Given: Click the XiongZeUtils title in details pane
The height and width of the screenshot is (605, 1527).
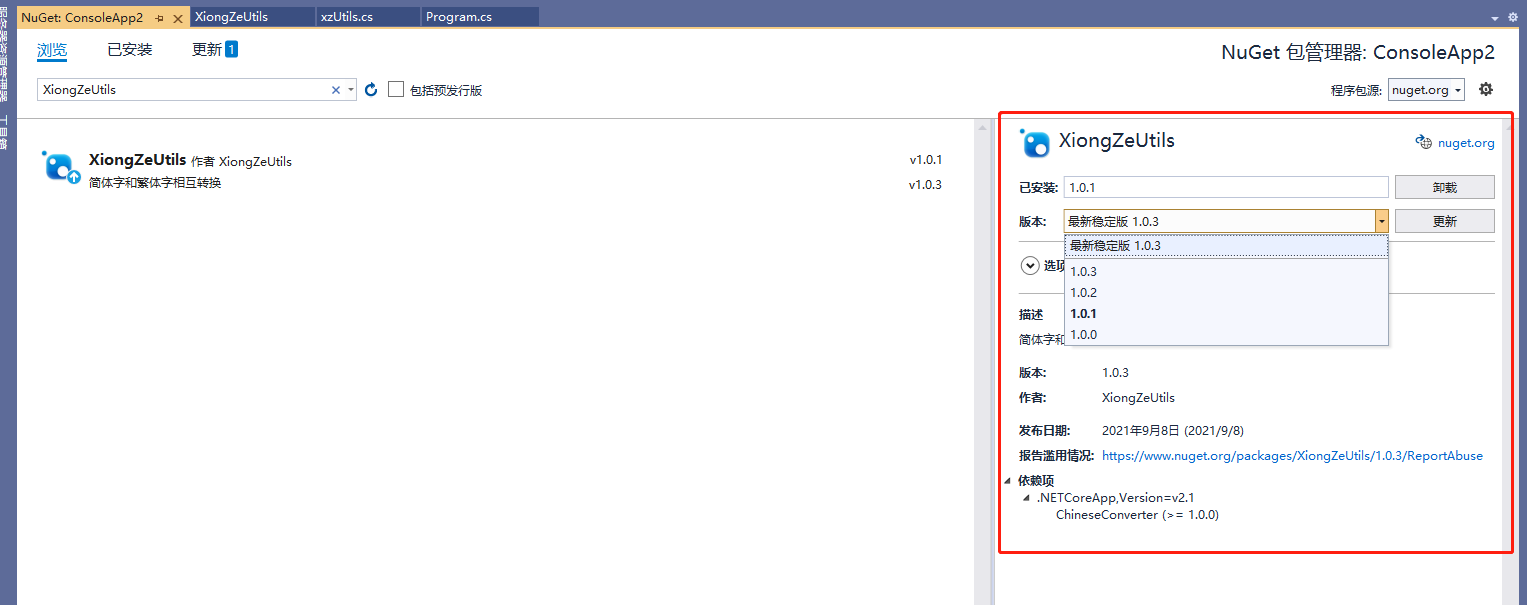Looking at the screenshot, I should tap(1117, 141).
